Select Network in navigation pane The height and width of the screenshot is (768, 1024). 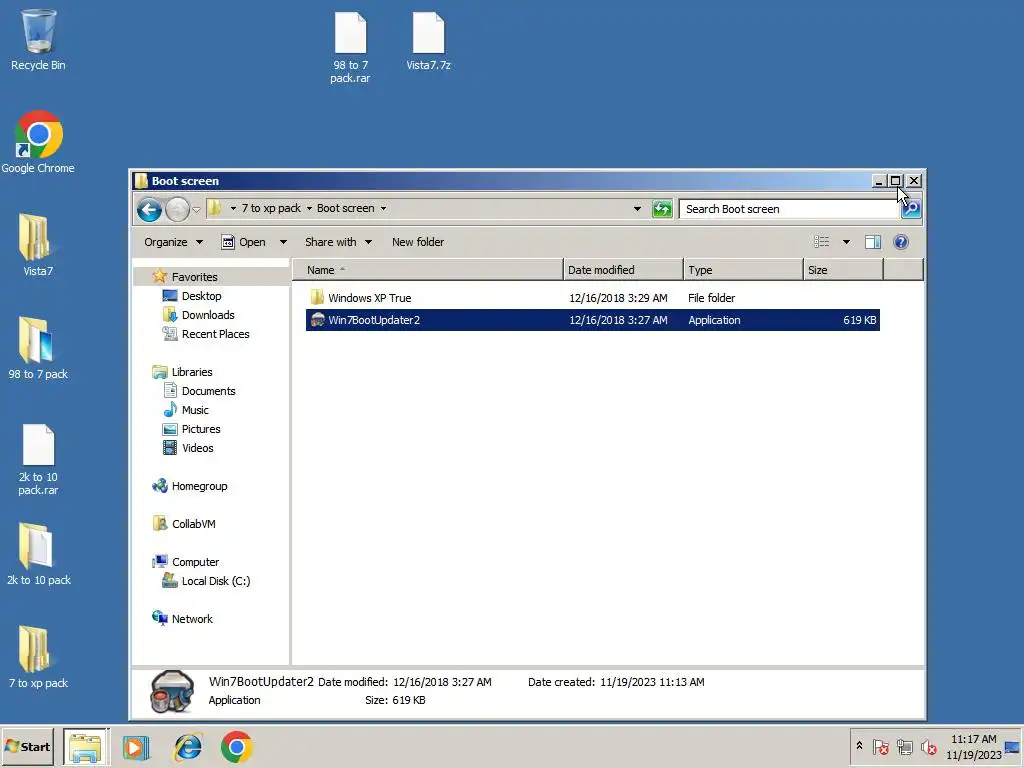tap(182, 618)
